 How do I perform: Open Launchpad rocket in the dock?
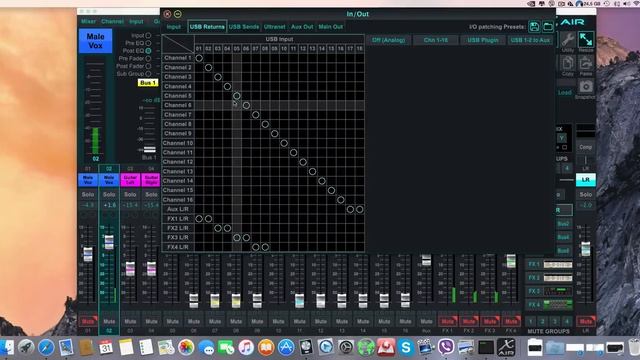26,347
